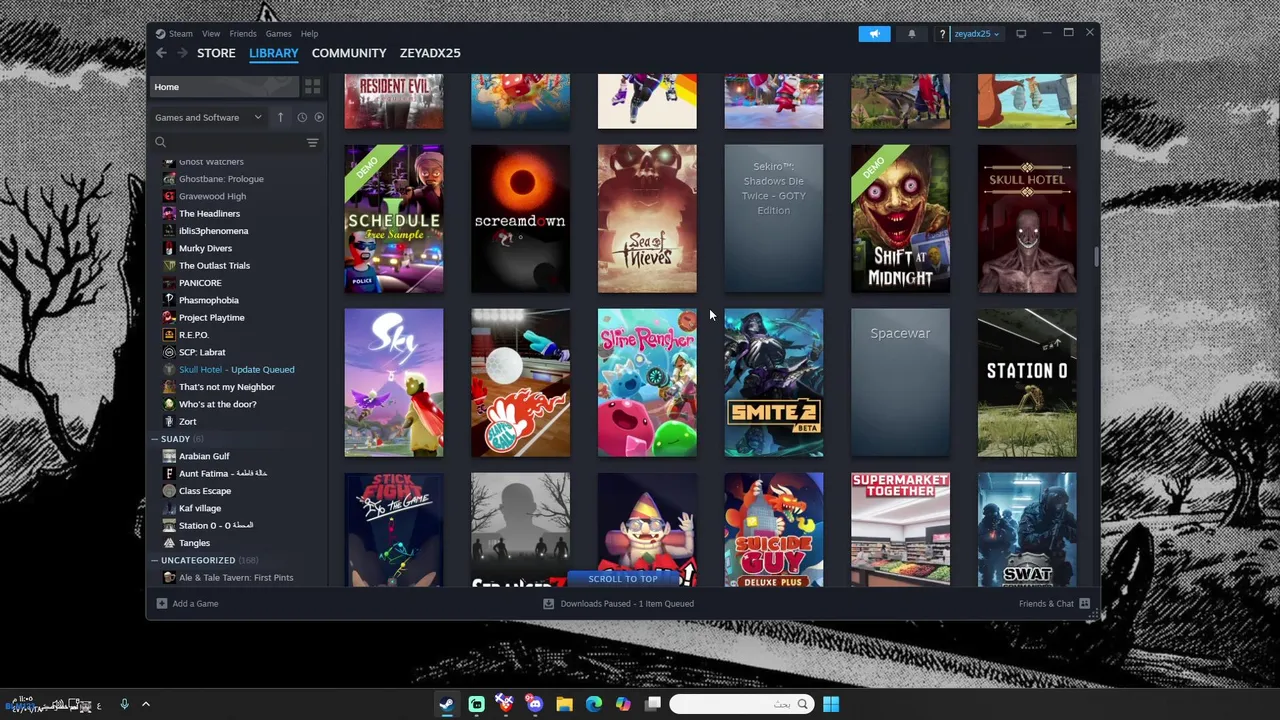Open the Games and Software filter dropdown
Image resolution: width=1280 pixels, height=720 pixels.
[x=208, y=117]
